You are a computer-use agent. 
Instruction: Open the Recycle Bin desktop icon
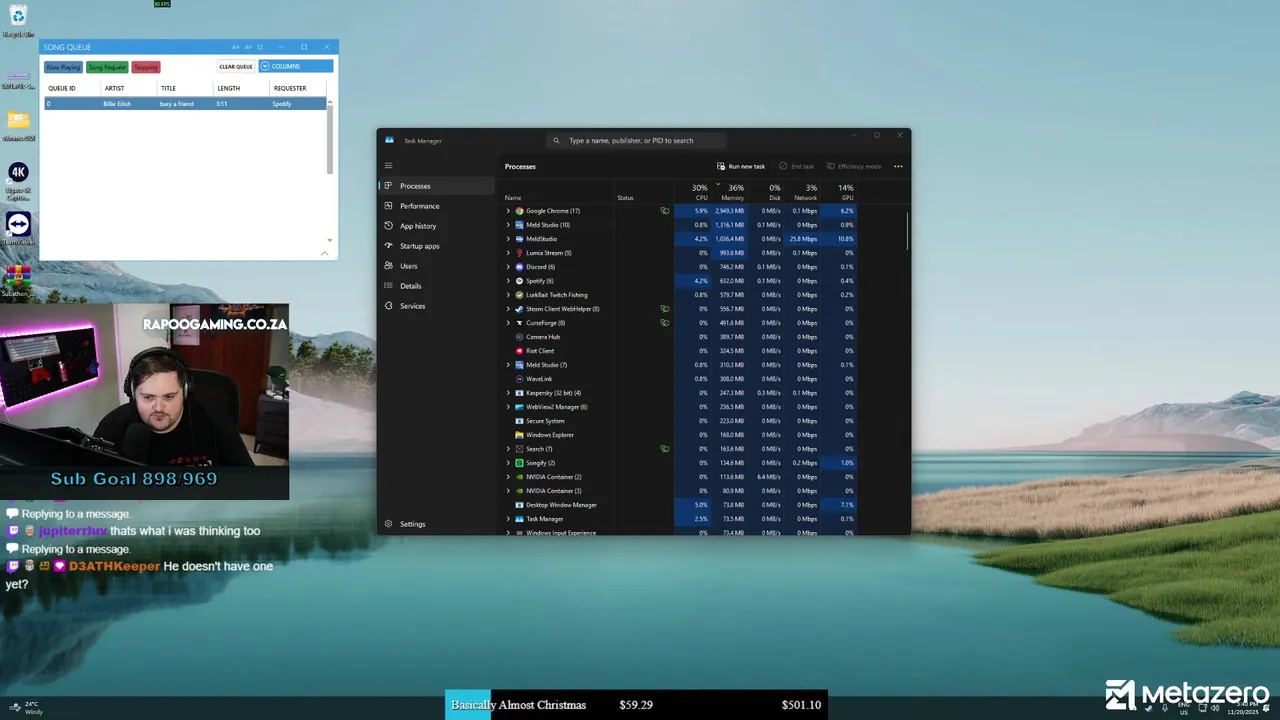coord(18,20)
